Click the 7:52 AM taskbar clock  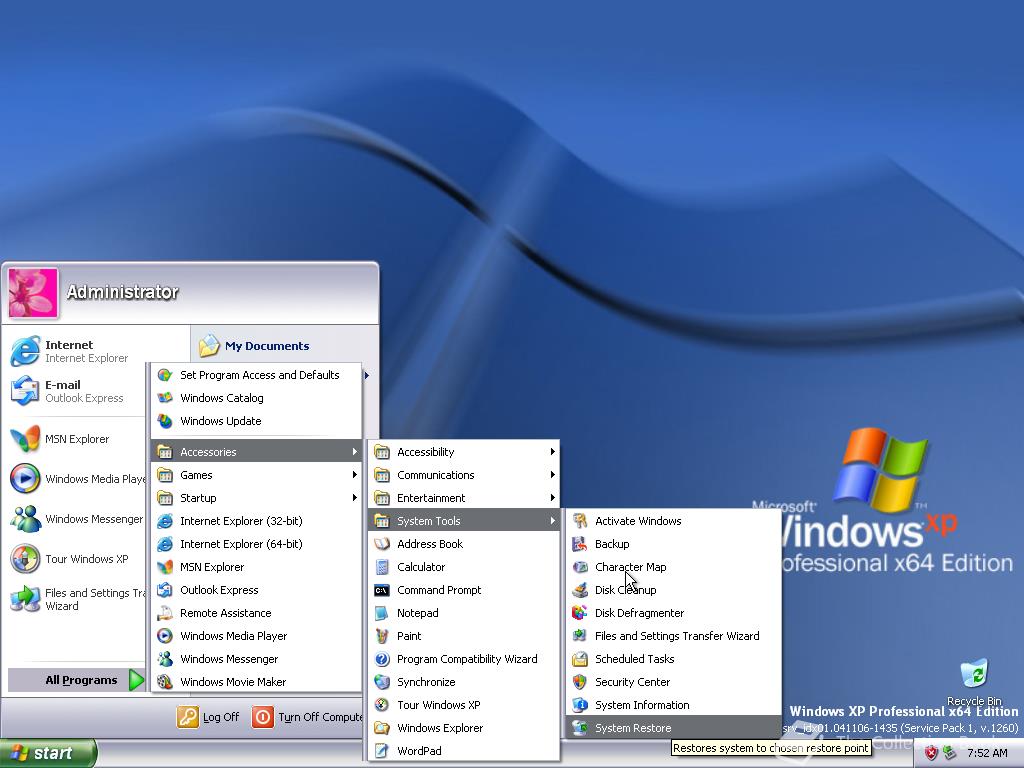pyautogui.click(x=987, y=753)
